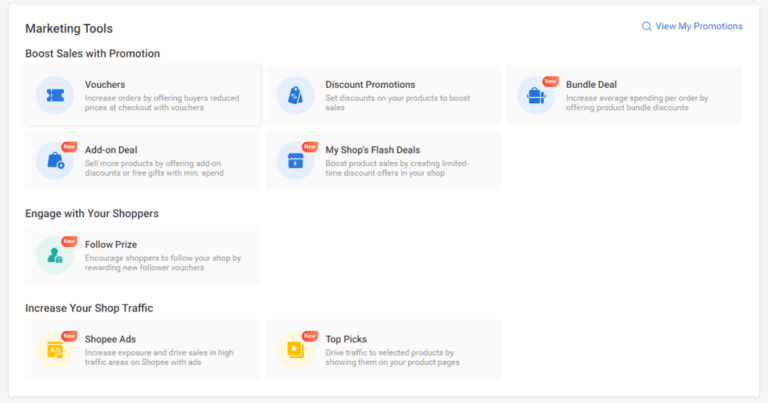
Task: Click the Shopee Ads icon
Action: click(55, 349)
